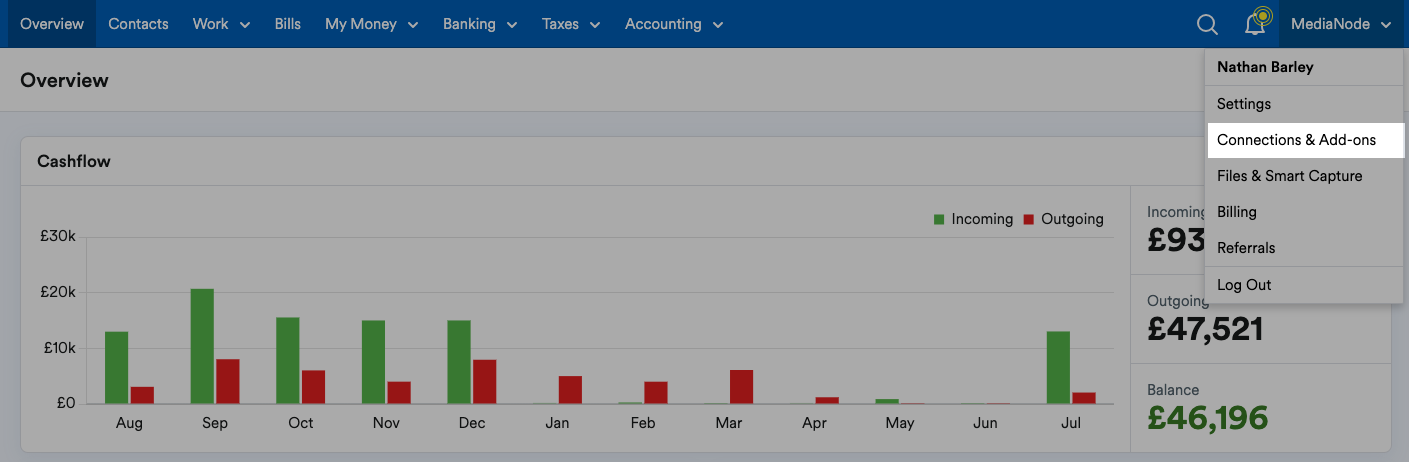
Task: Open Files & Smart Capture
Action: click(1289, 176)
